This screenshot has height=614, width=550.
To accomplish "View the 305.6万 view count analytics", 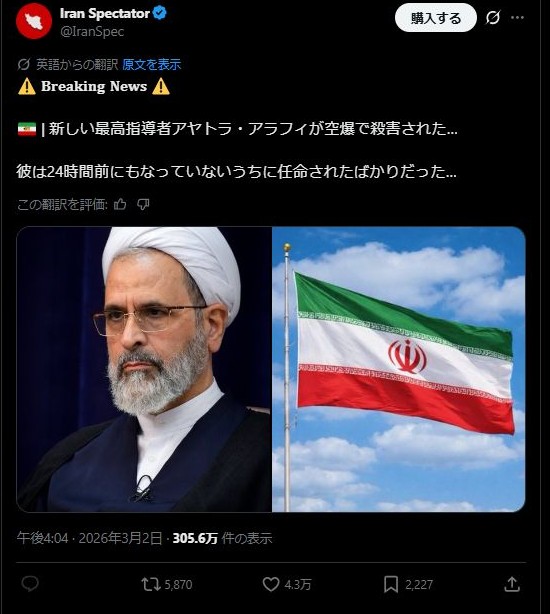I will pyautogui.click(x=222, y=538).
